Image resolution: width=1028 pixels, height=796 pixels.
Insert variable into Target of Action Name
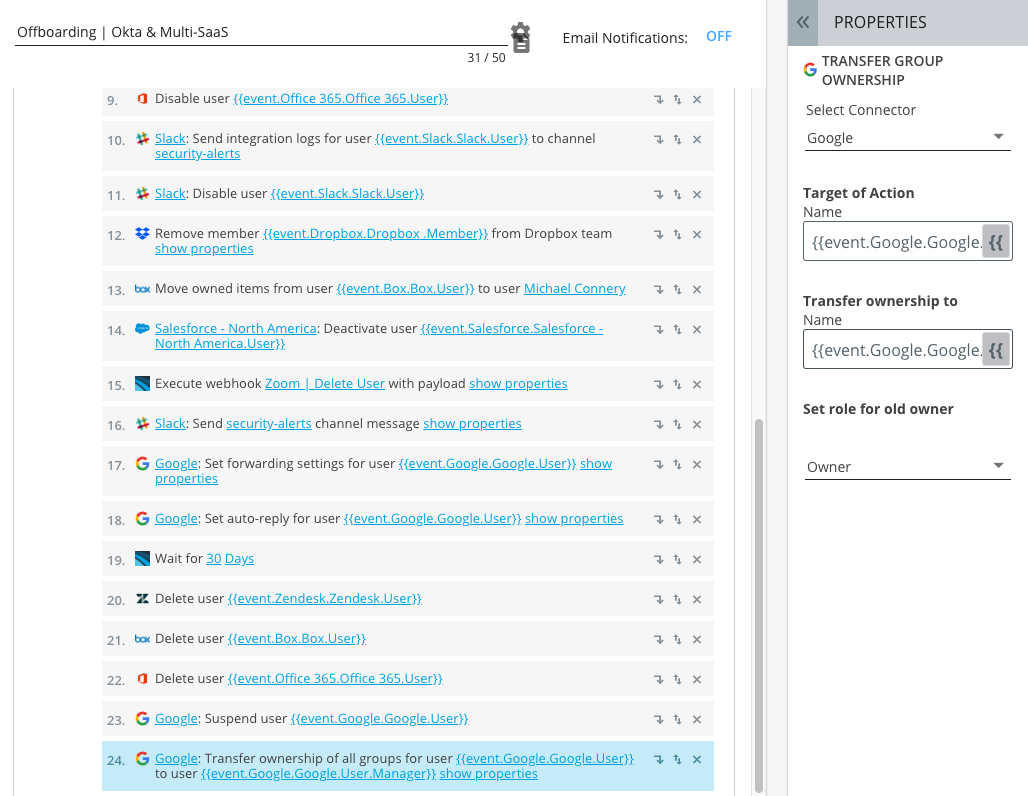(996, 242)
